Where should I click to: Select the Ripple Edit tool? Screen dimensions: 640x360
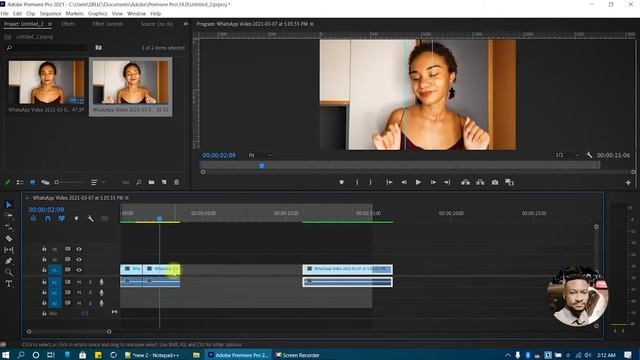(9, 227)
